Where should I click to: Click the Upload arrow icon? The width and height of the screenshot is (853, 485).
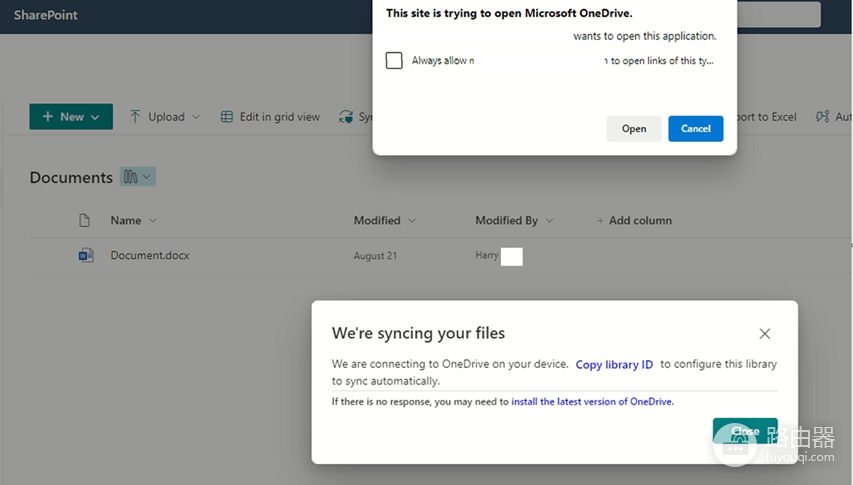click(x=135, y=116)
